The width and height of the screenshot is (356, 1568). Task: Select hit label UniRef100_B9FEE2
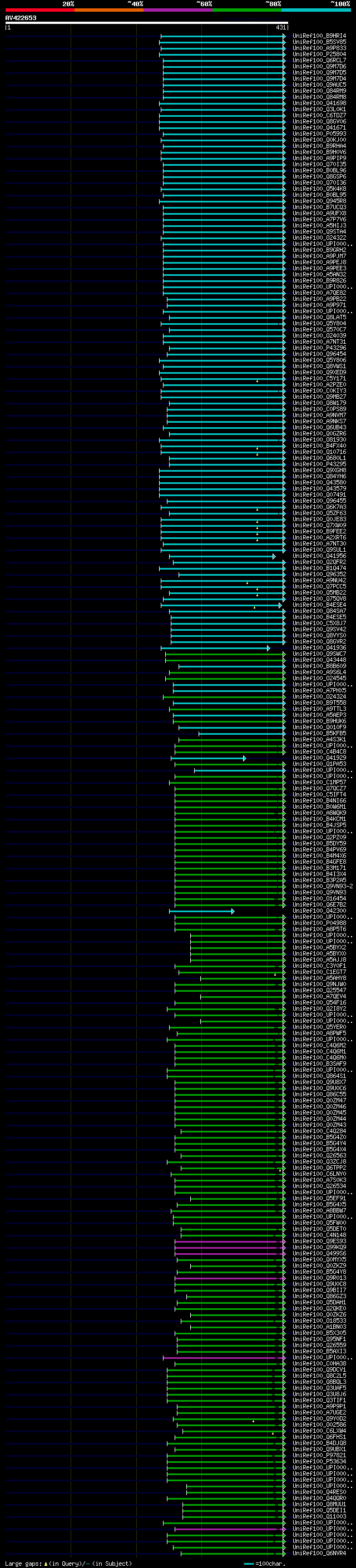click(319, 531)
